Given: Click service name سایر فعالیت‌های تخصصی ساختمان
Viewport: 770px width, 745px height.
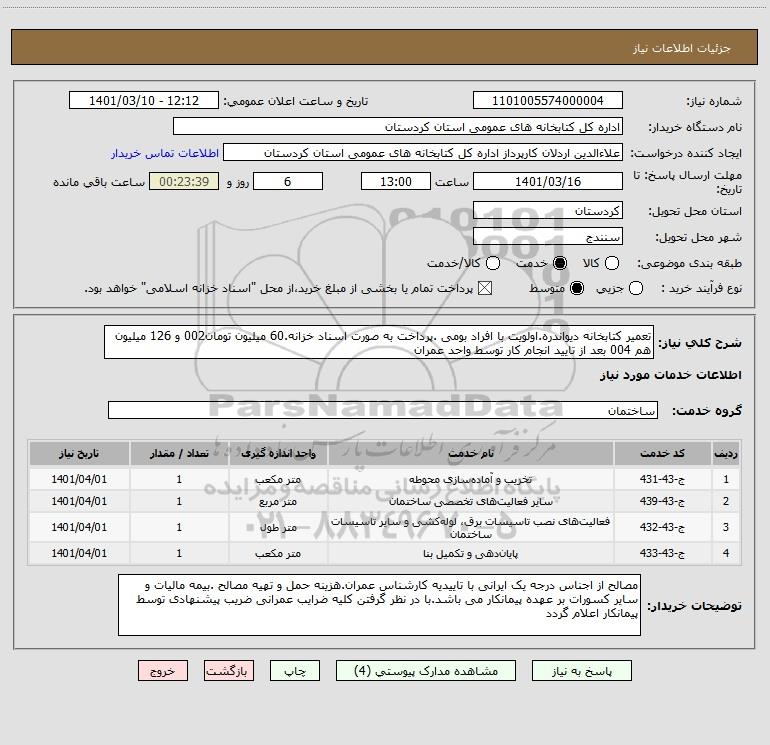Looking at the screenshot, I should coord(470,501).
